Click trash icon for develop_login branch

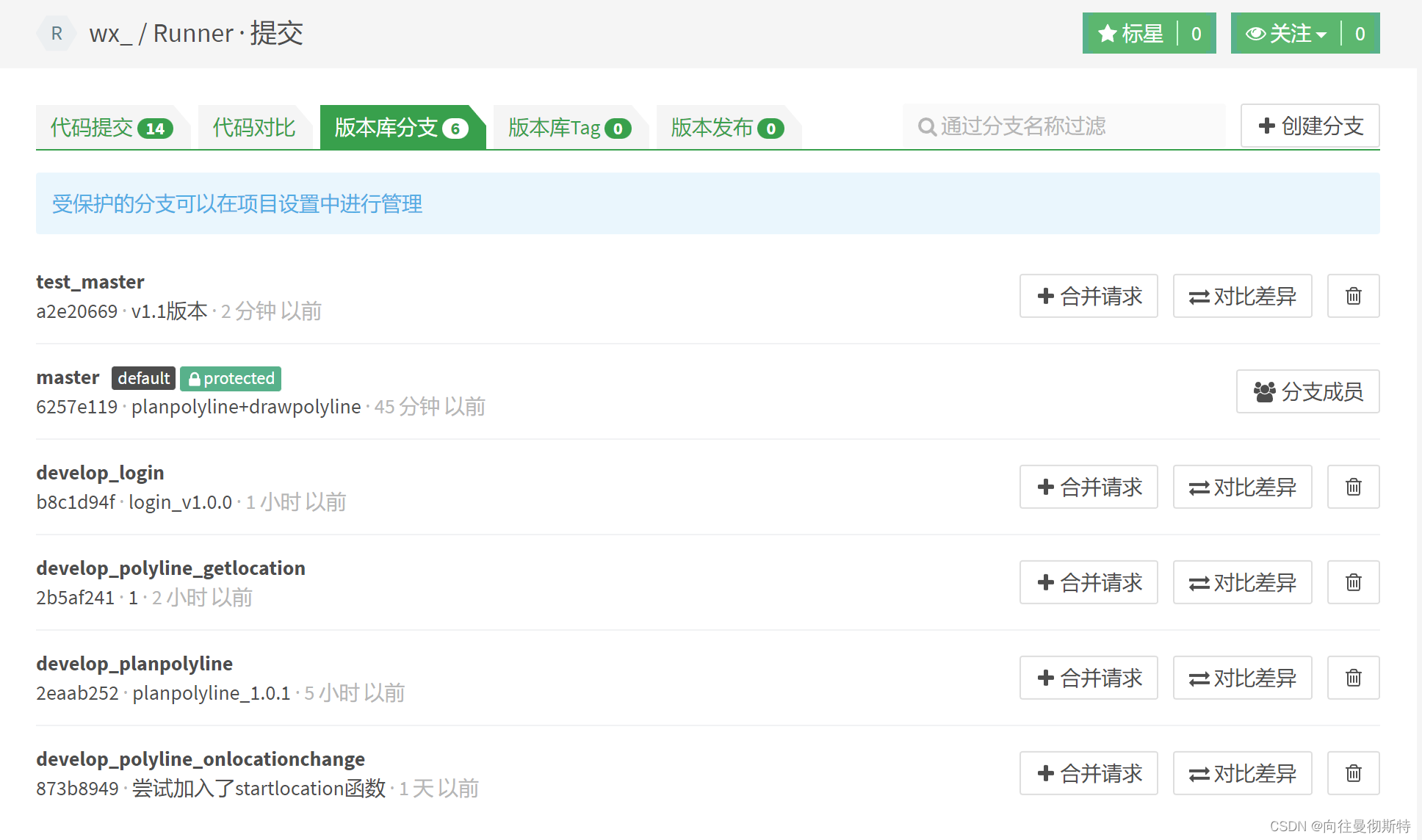(1353, 487)
